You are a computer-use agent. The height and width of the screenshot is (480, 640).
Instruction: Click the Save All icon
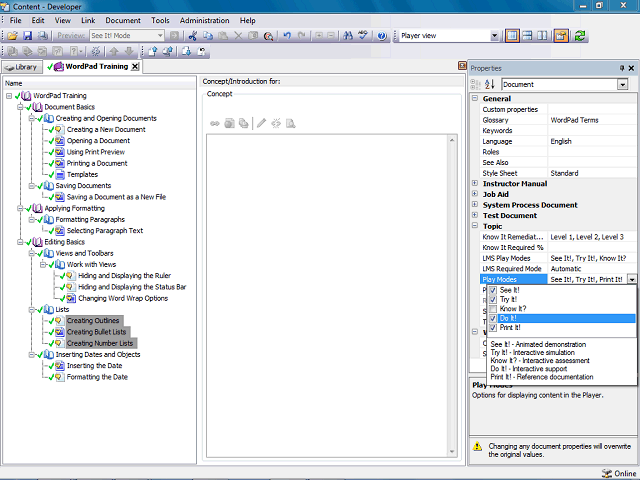[42, 36]
